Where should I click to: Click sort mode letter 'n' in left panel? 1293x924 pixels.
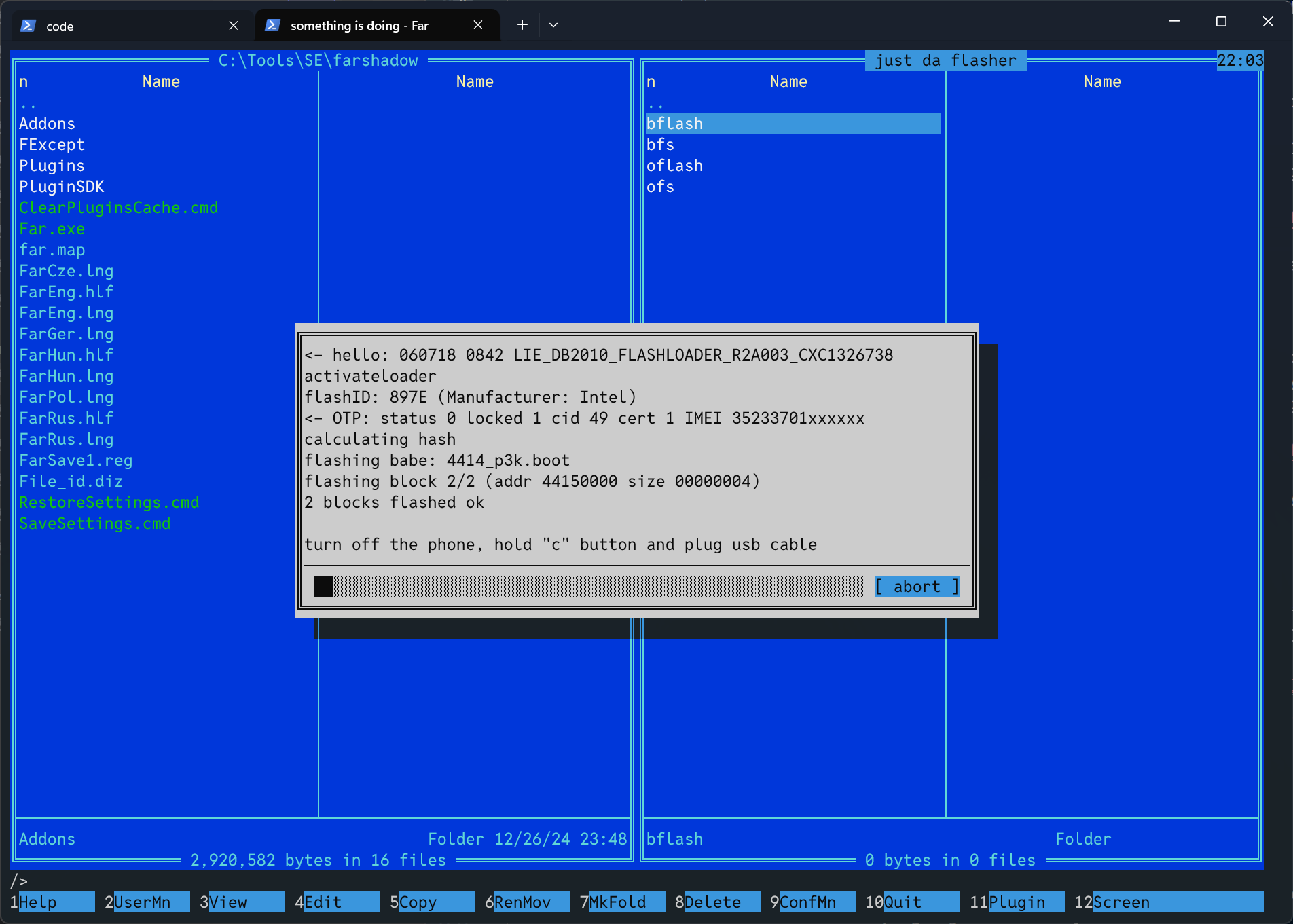(24, 81)
